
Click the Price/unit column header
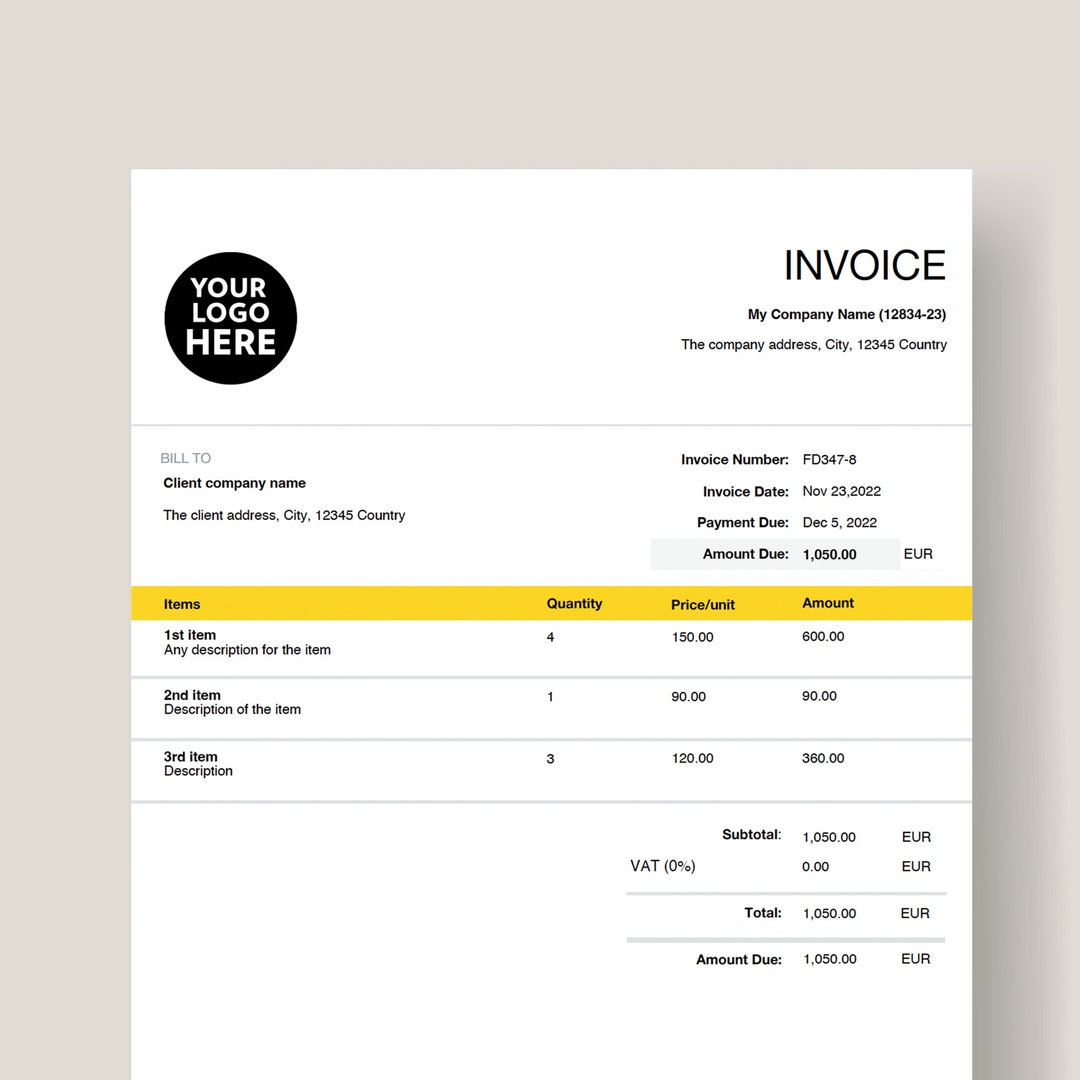point(702,605)
